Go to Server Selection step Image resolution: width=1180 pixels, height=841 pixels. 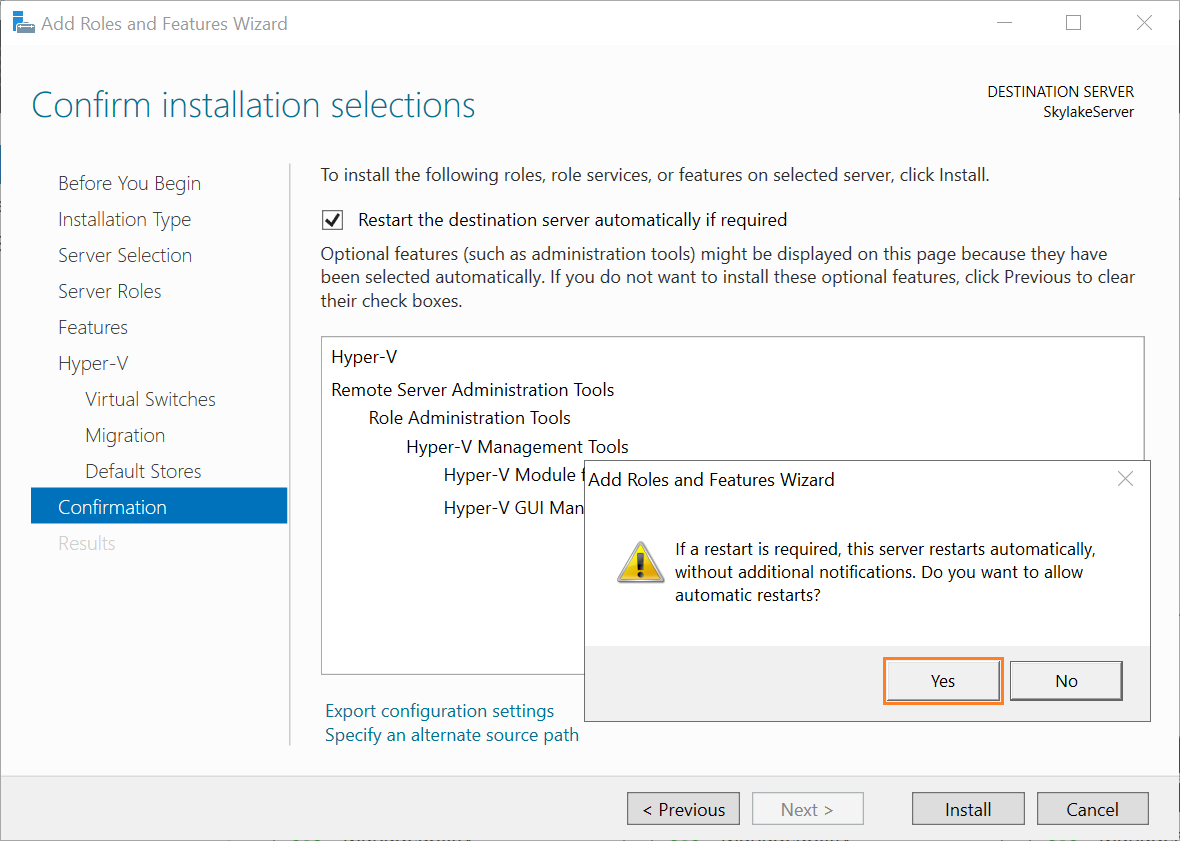pos(125,255)
